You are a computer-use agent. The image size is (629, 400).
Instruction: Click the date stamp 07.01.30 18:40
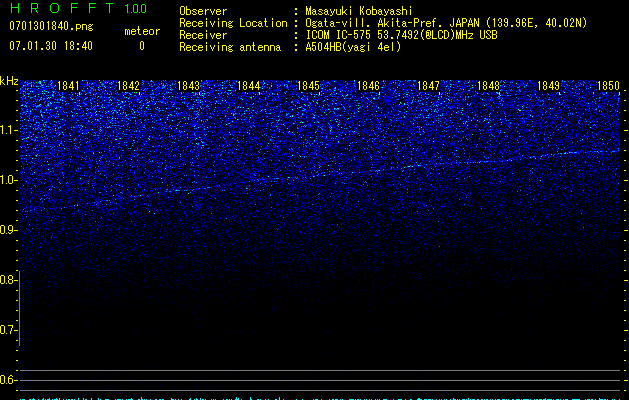pos(51,46)
